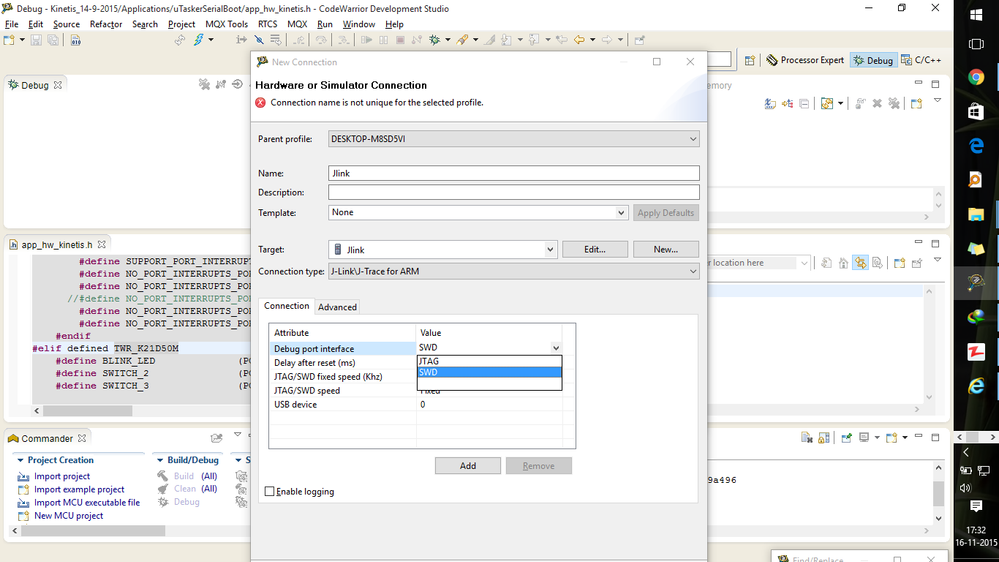The width and height of the screenshot is (999, 562).
Task: Open Action Center notification icon
Action: [975, 506]
